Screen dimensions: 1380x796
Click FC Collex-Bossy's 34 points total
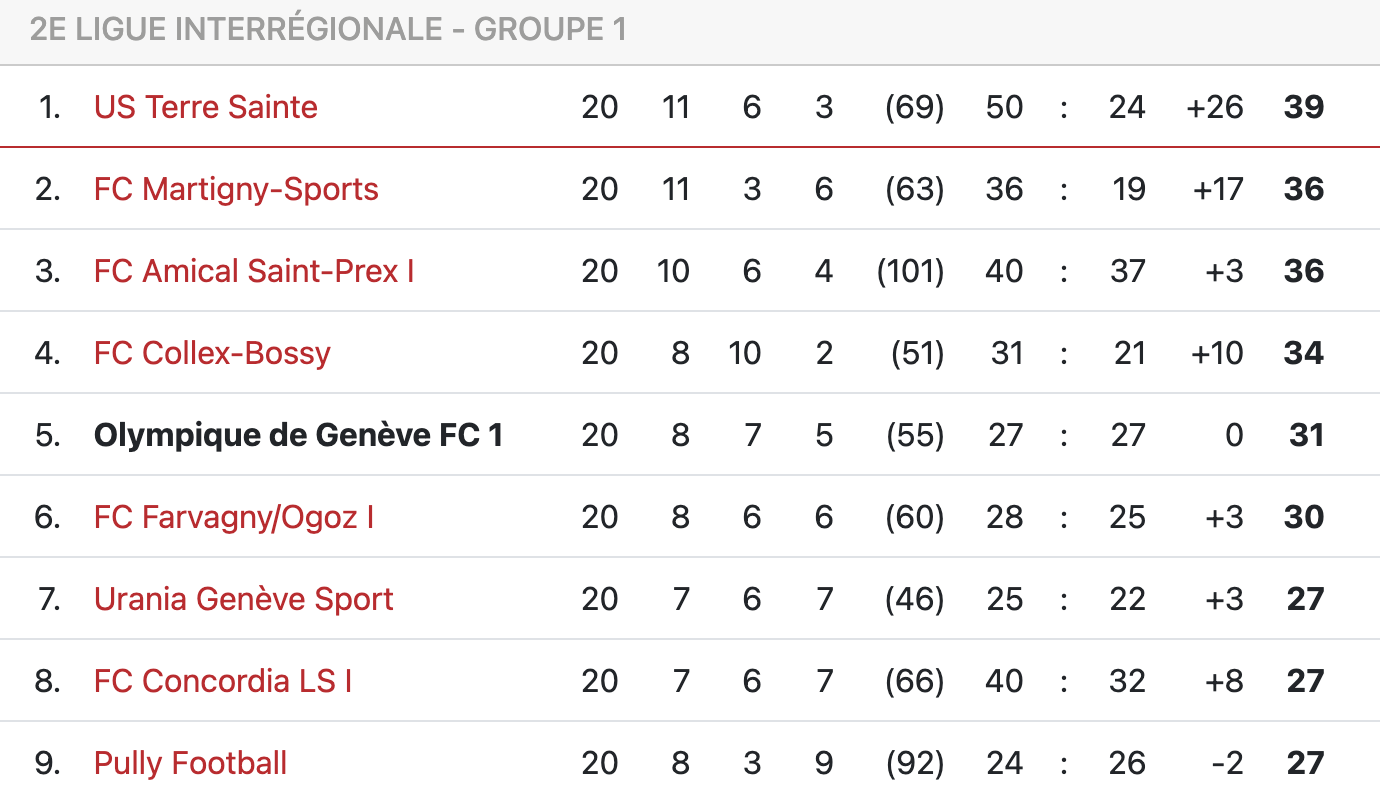click(x=1304, y=353)
